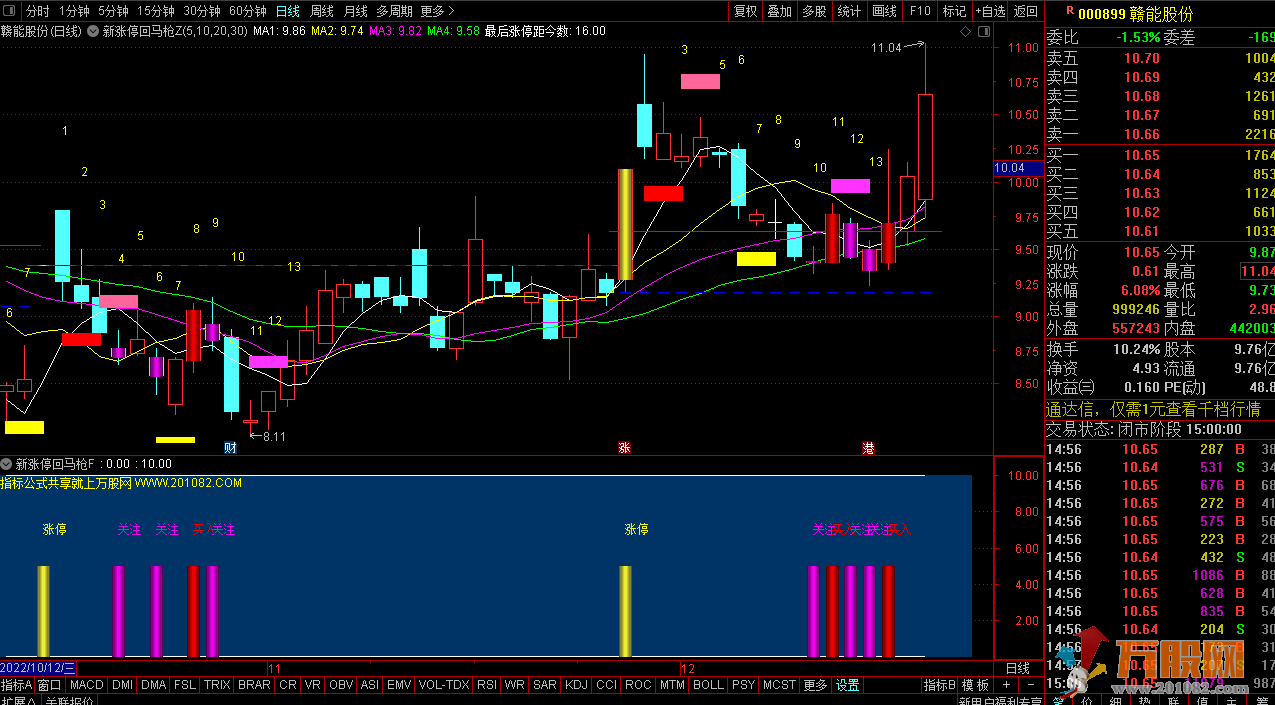Select the 模板 template tab
The image size is (1275, 705).
[975, 685]
